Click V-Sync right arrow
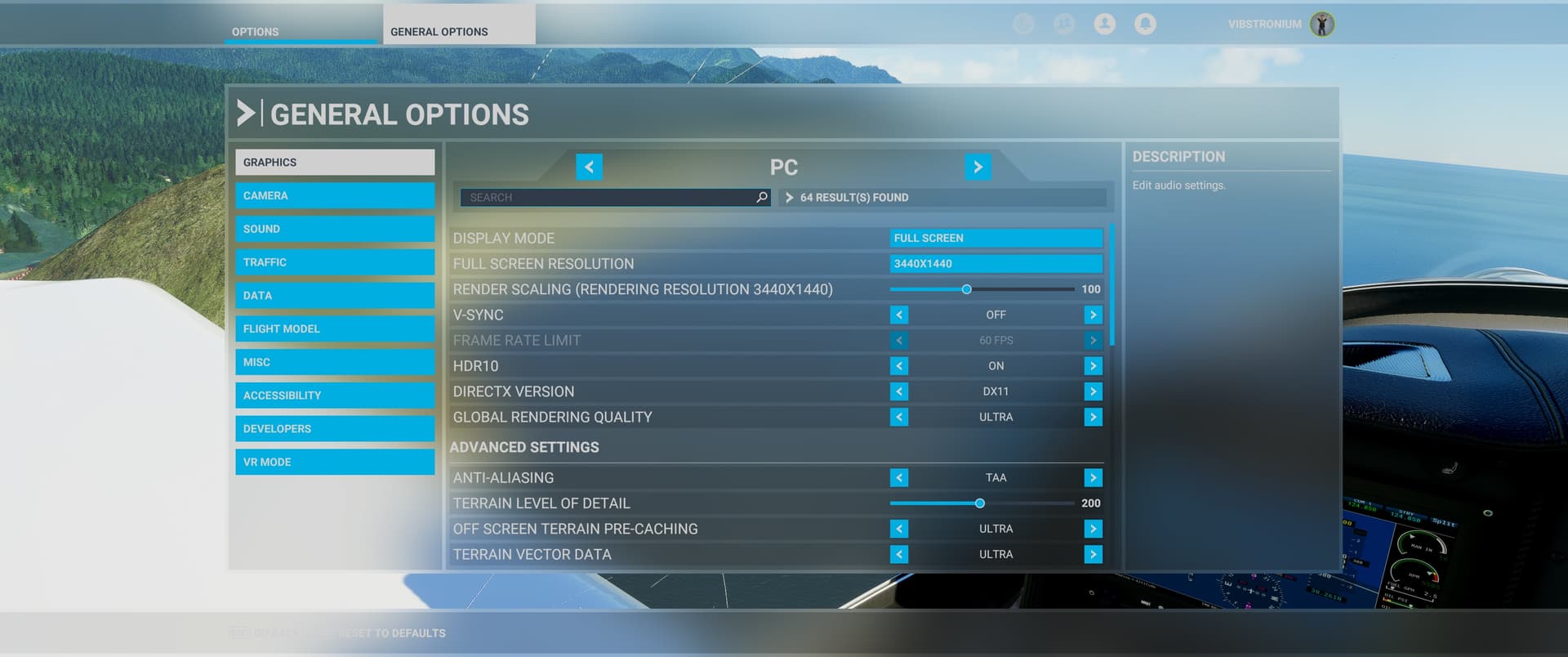1568x657 pixels. tap(1093, 315)
